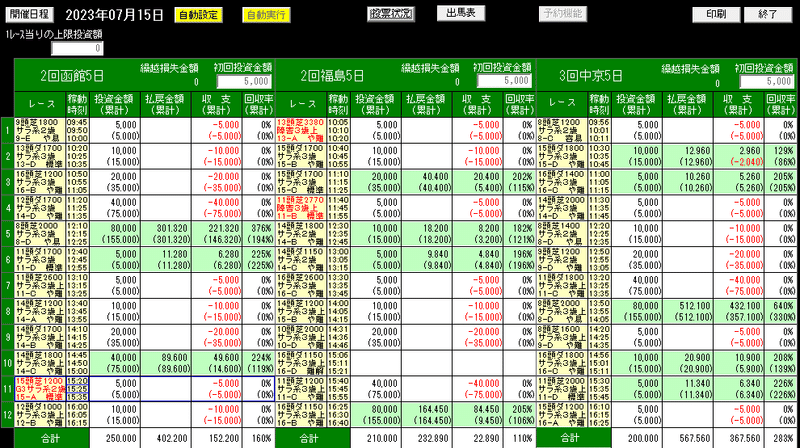Open the 投票状況 view

[391, 14]
